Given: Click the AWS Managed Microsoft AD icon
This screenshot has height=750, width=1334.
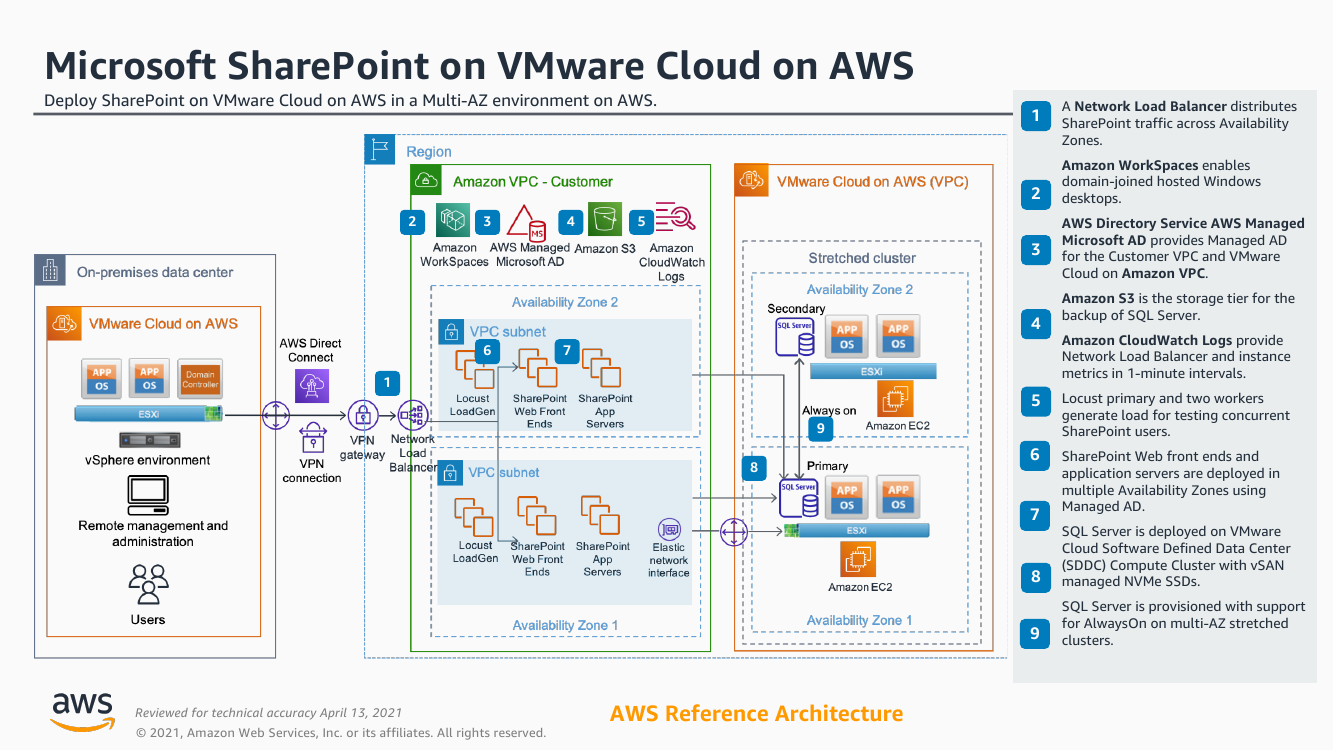Looking at the screenshot, I should 526,221.
